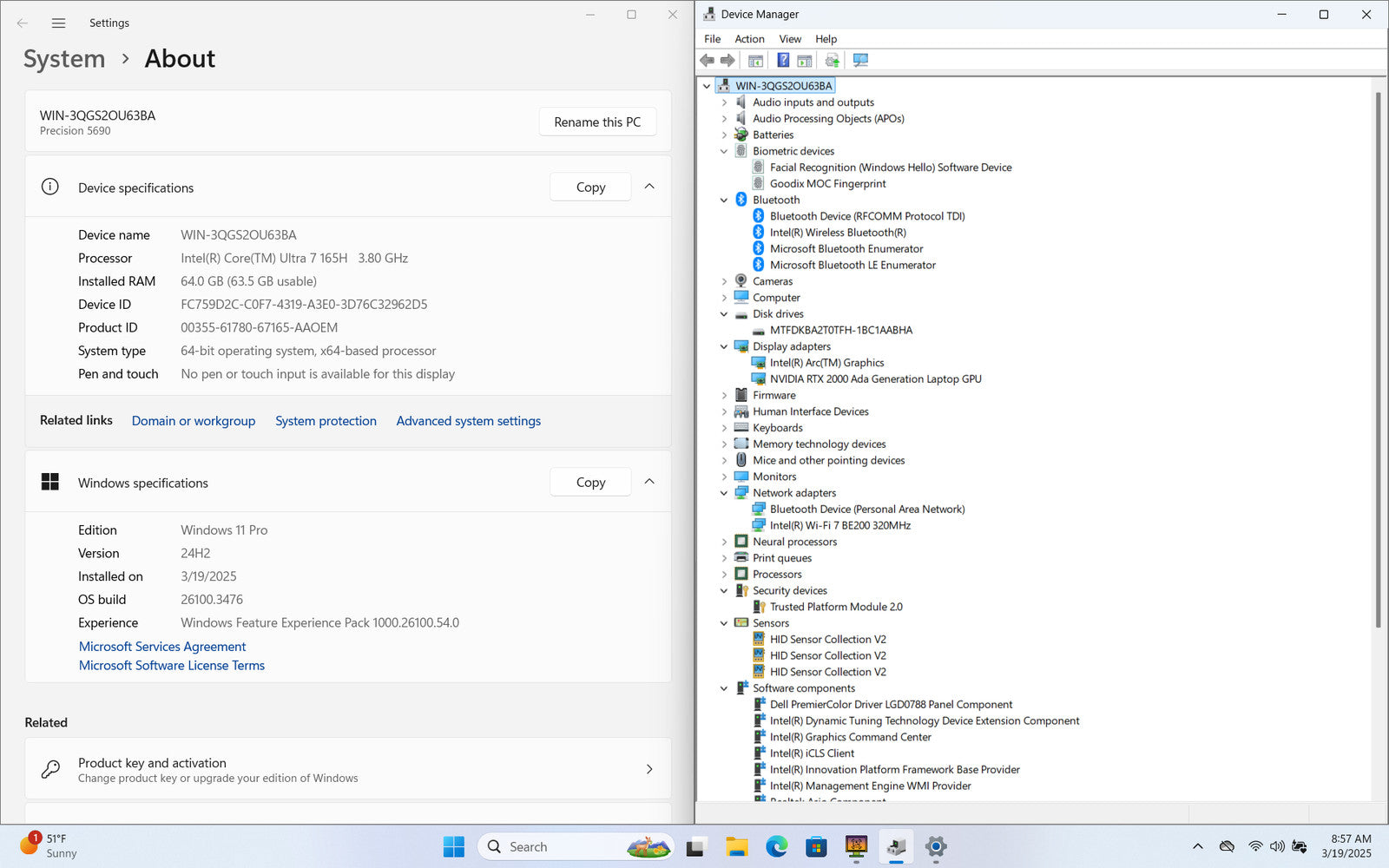Click the battery status tray icon
Screen dimensions: 1389x868
(x=1300, y=846)
